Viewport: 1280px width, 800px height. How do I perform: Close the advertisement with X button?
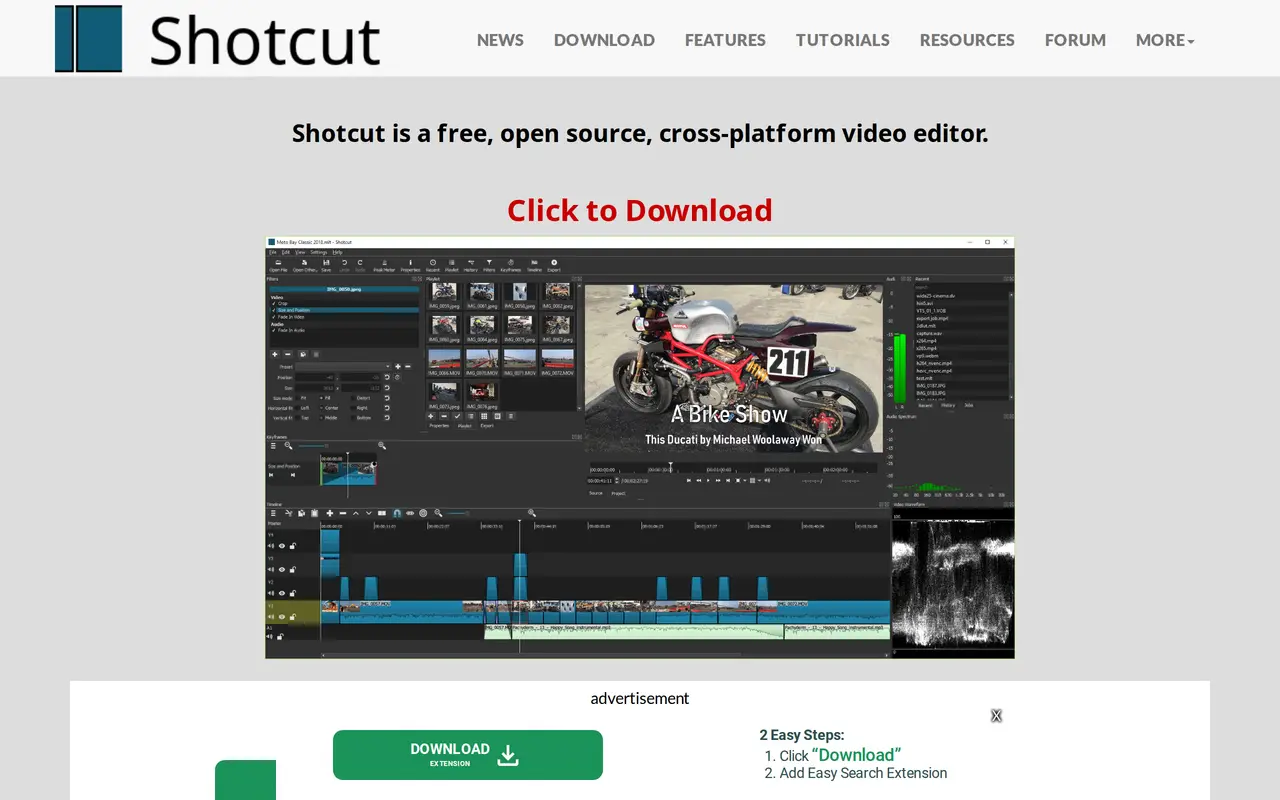[996, 716]
